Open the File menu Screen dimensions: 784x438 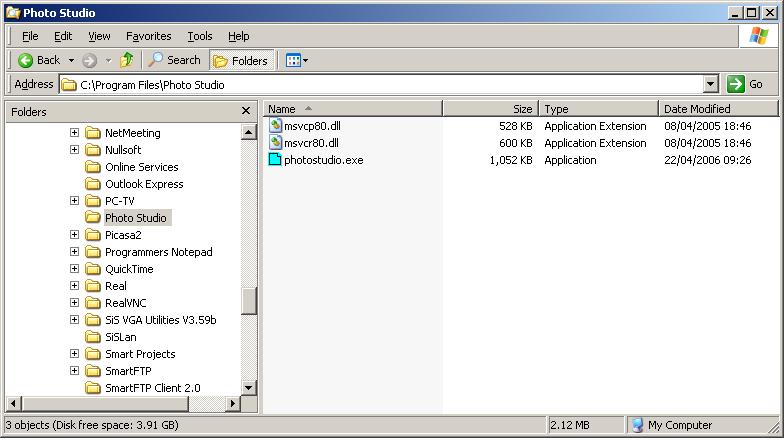click(x=30, y=36)
